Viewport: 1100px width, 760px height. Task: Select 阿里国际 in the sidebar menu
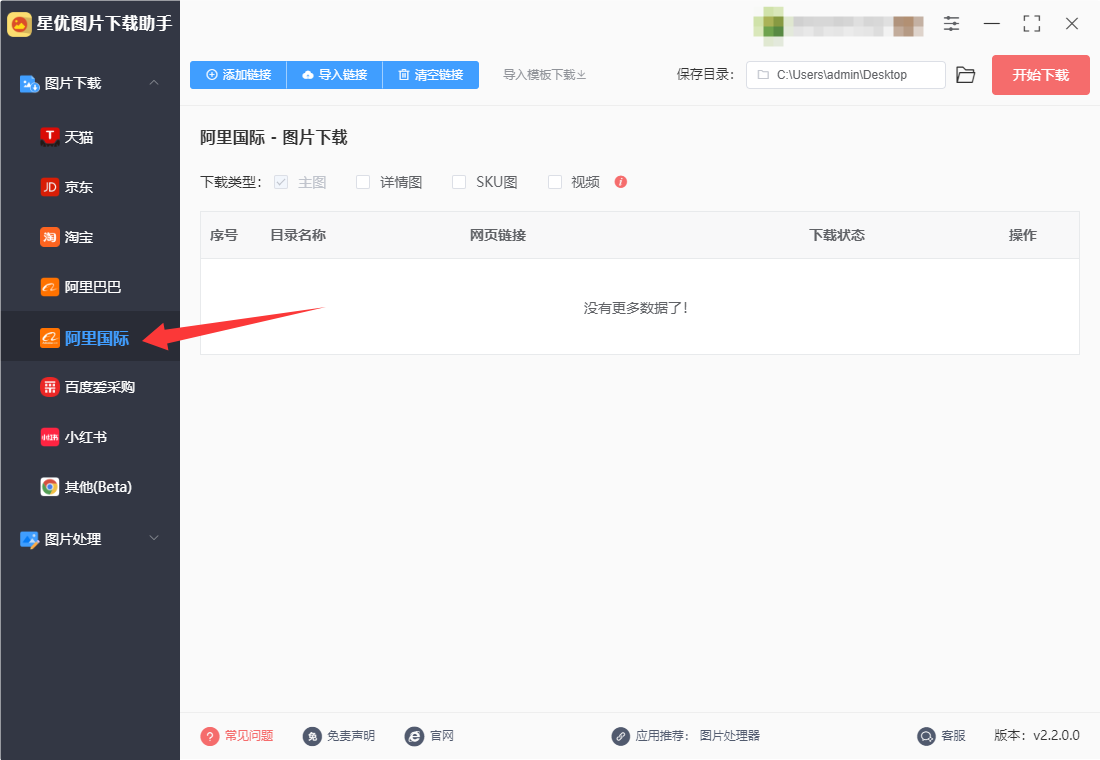click(x=90, y=337)
